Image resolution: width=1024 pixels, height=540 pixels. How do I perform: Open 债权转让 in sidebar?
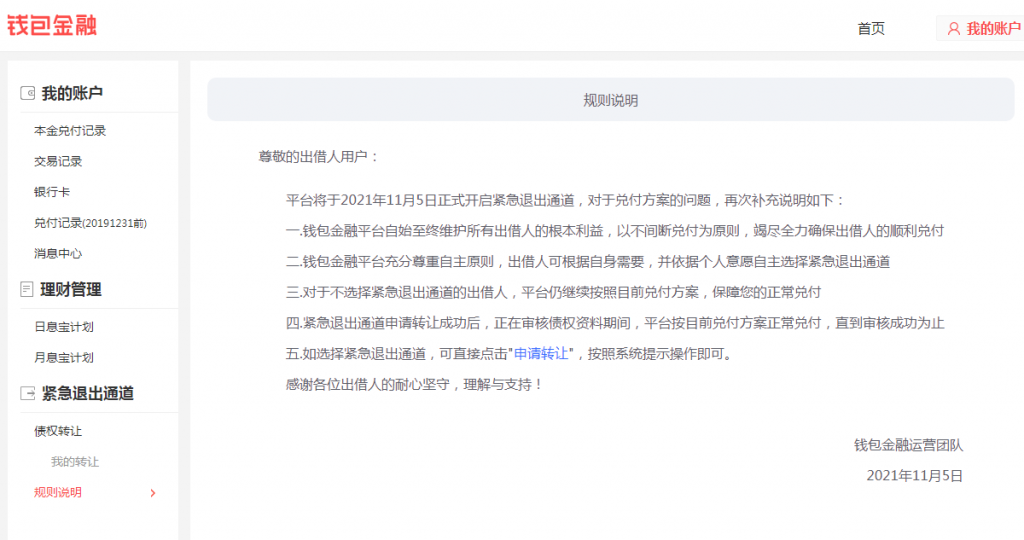tap(58, 431)
